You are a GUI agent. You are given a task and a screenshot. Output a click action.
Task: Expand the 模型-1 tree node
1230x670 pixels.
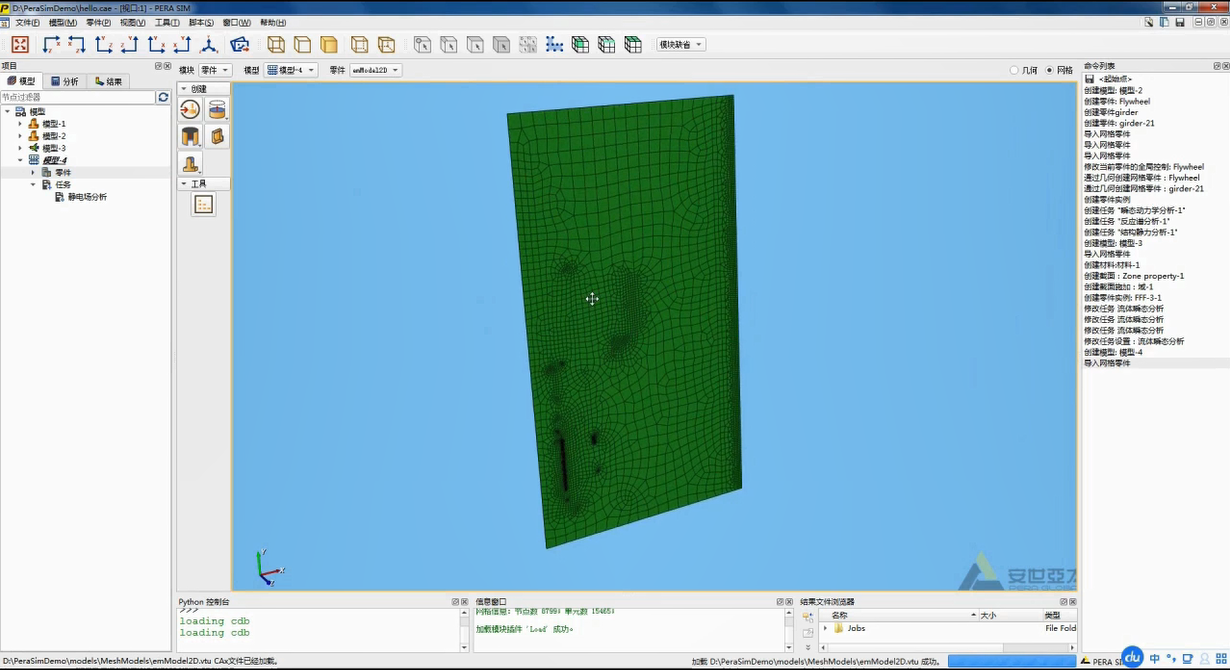pyautogui.click(x=20, y=124)
